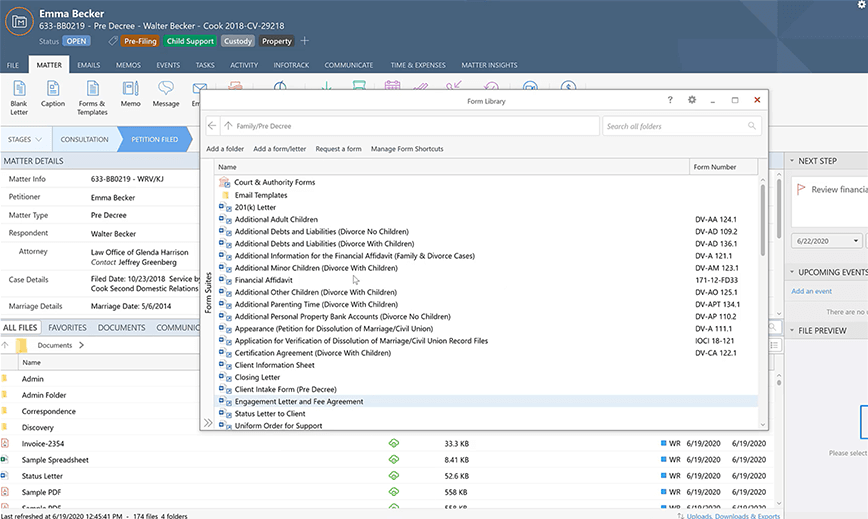The height and width of the screenshot is (519, 868).
Task: Open the TASKS tab
Action: [x=205, y=65]
